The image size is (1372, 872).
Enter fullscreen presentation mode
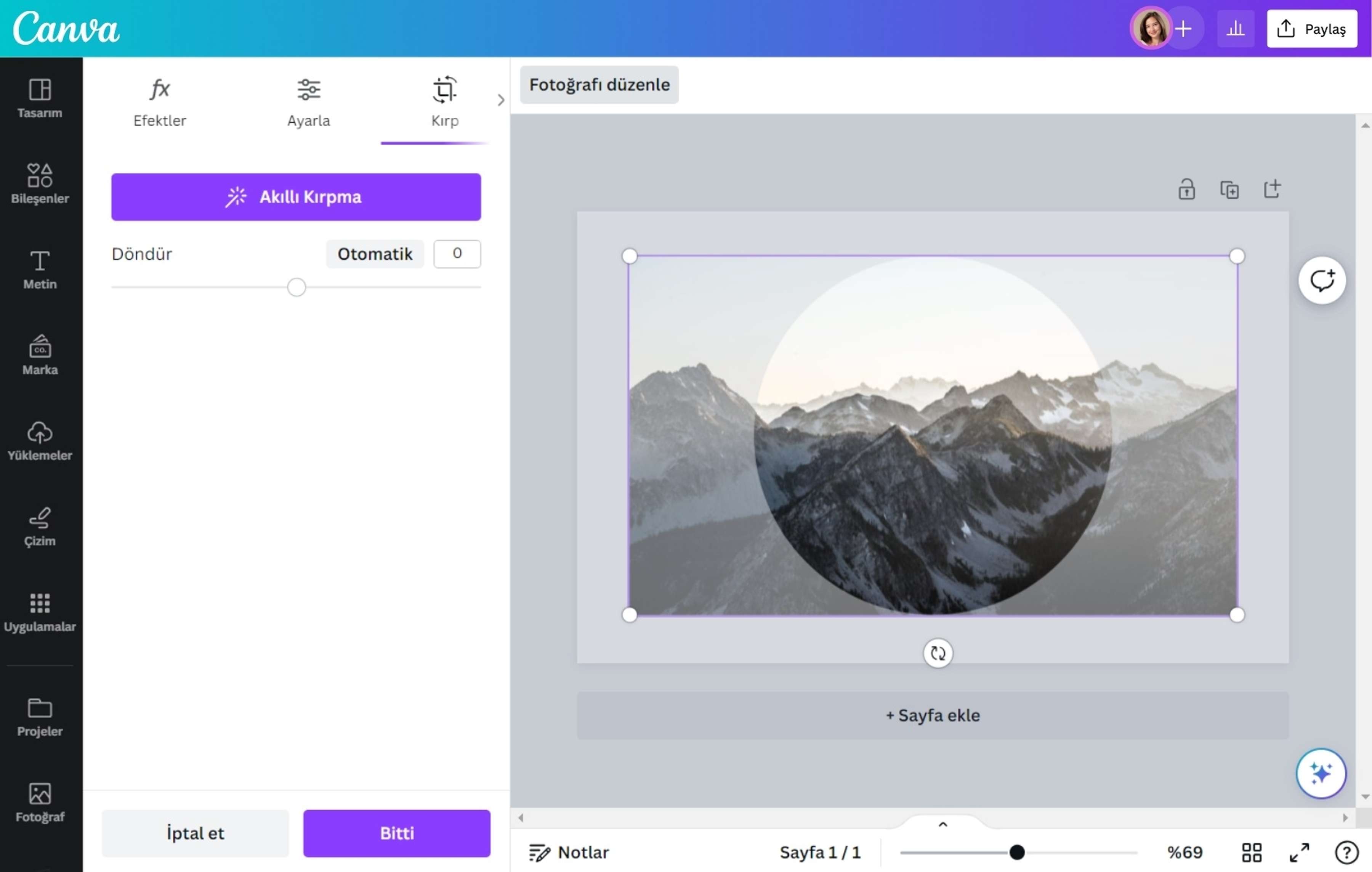(1299, 853)
